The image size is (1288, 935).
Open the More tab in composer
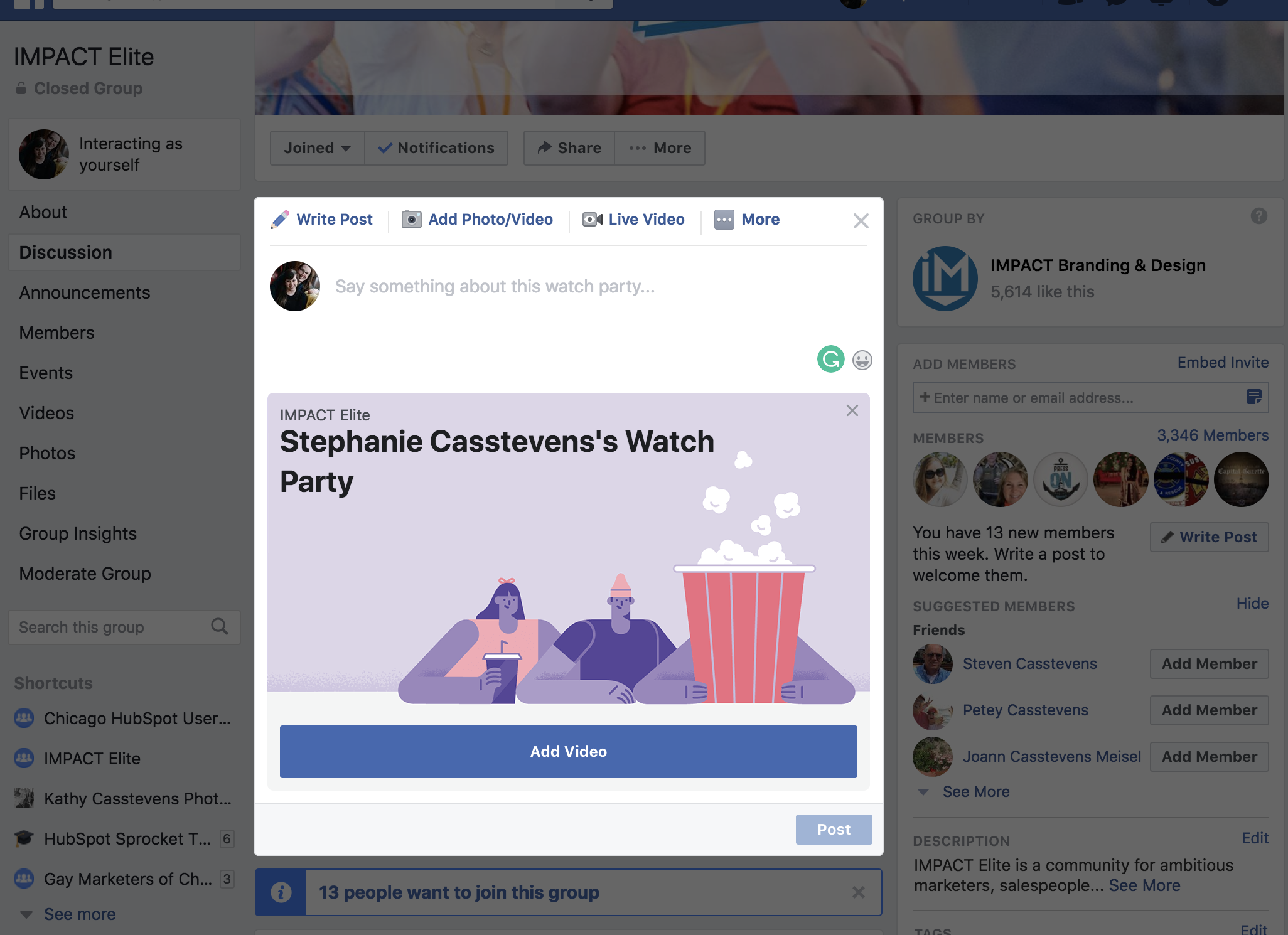pos(747,220)
